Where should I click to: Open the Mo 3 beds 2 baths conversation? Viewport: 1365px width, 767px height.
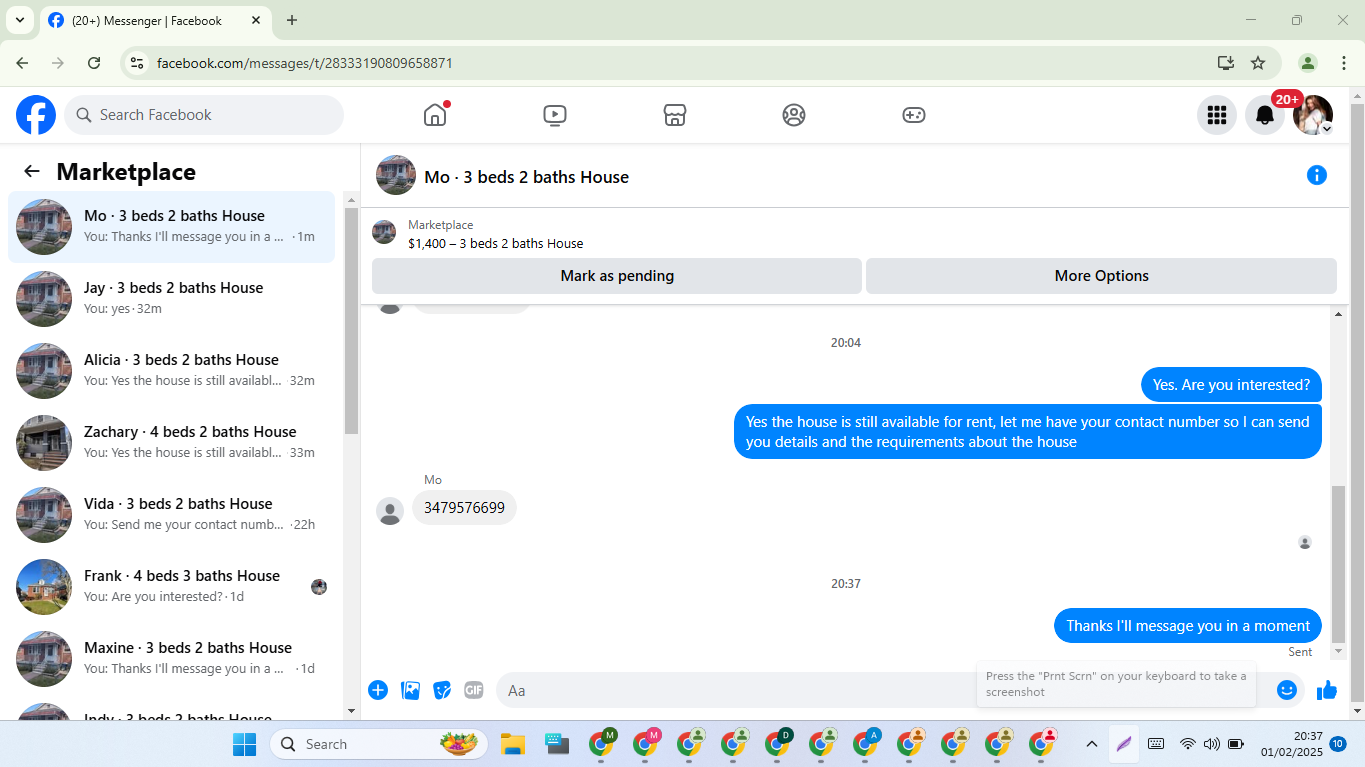[171, 227]
